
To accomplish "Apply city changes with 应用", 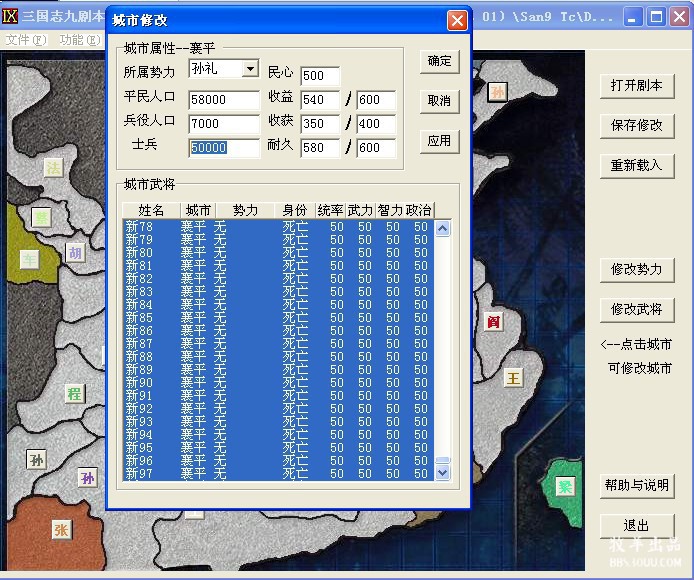I will 440,141.
